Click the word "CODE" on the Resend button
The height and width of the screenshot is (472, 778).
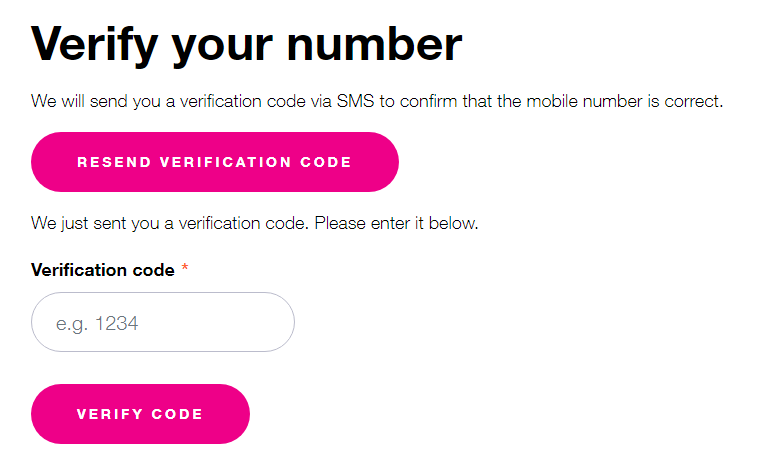click(326, 162)
